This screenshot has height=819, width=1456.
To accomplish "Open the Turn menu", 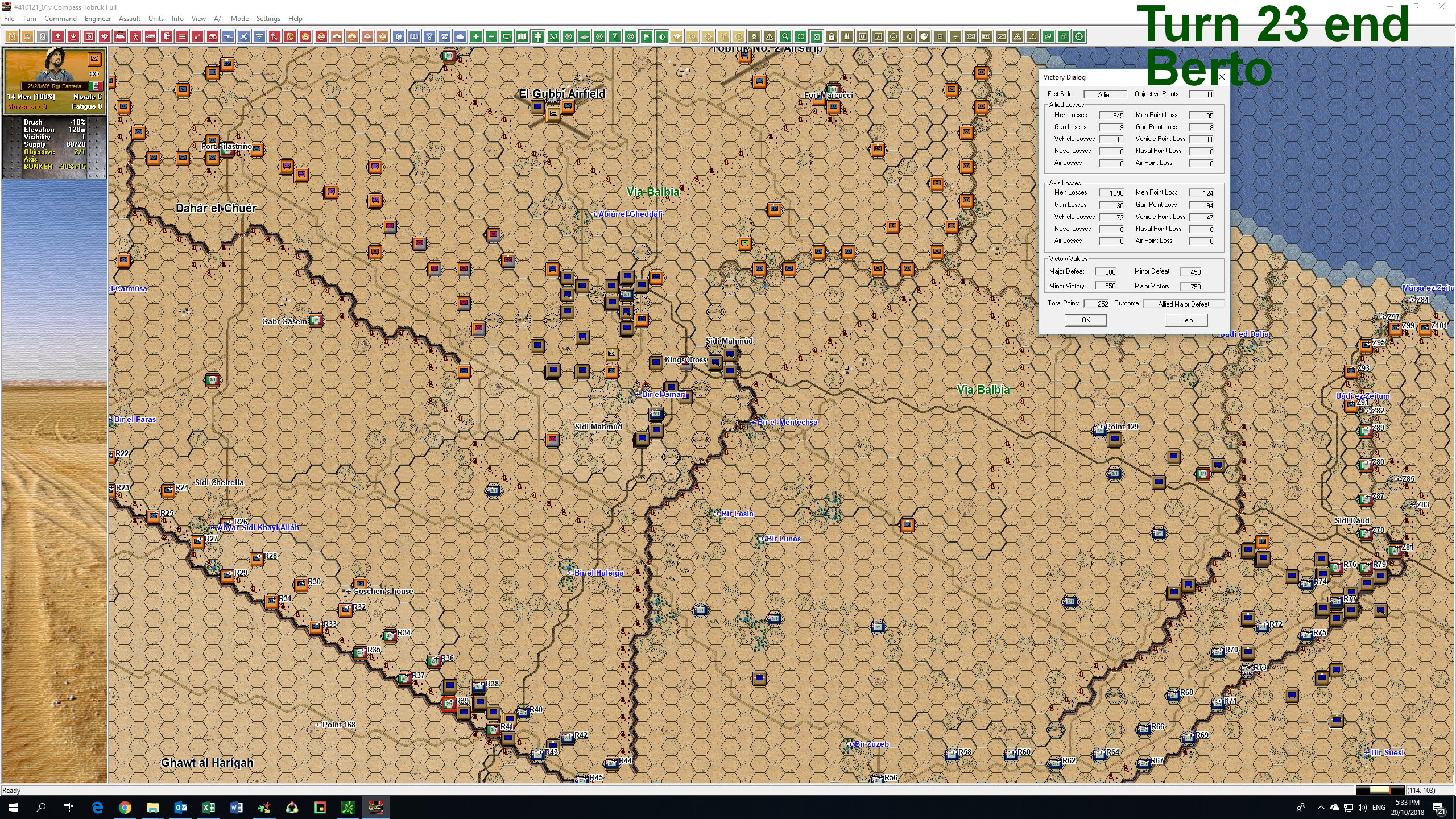I will coord(29,18).
